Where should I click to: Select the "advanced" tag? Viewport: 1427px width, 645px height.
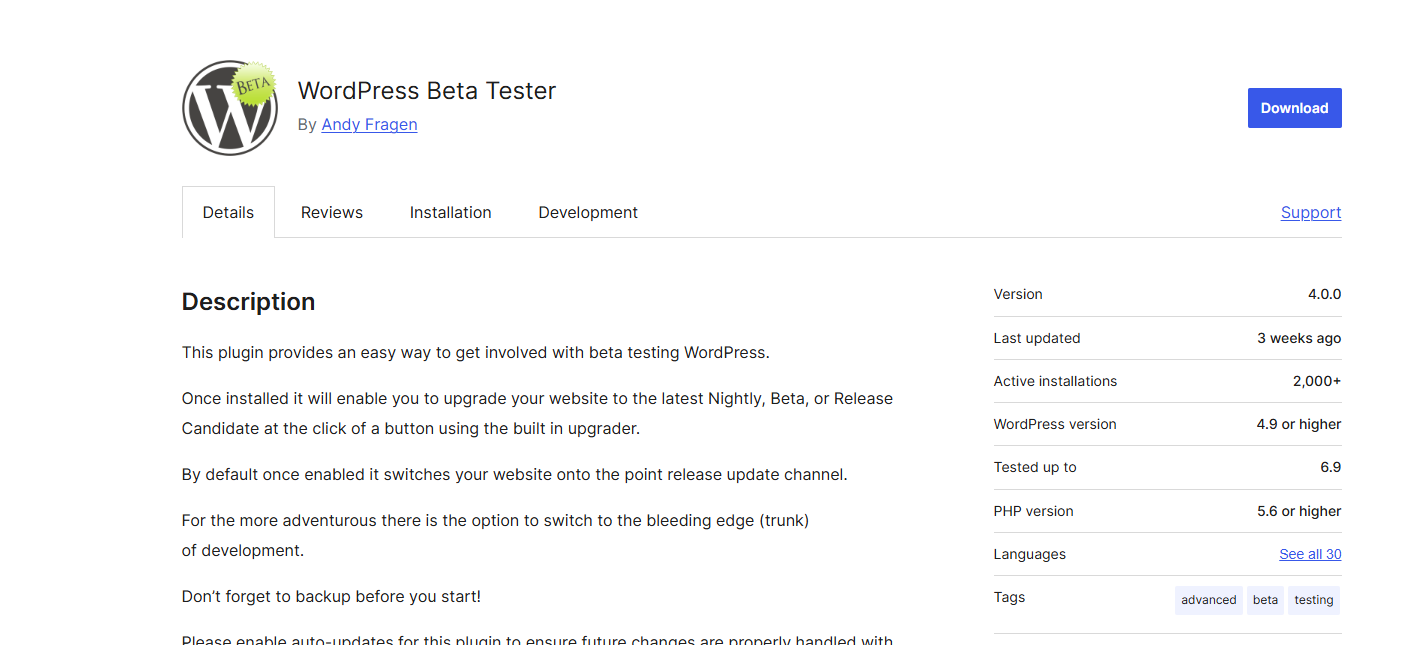[1208, 600]
